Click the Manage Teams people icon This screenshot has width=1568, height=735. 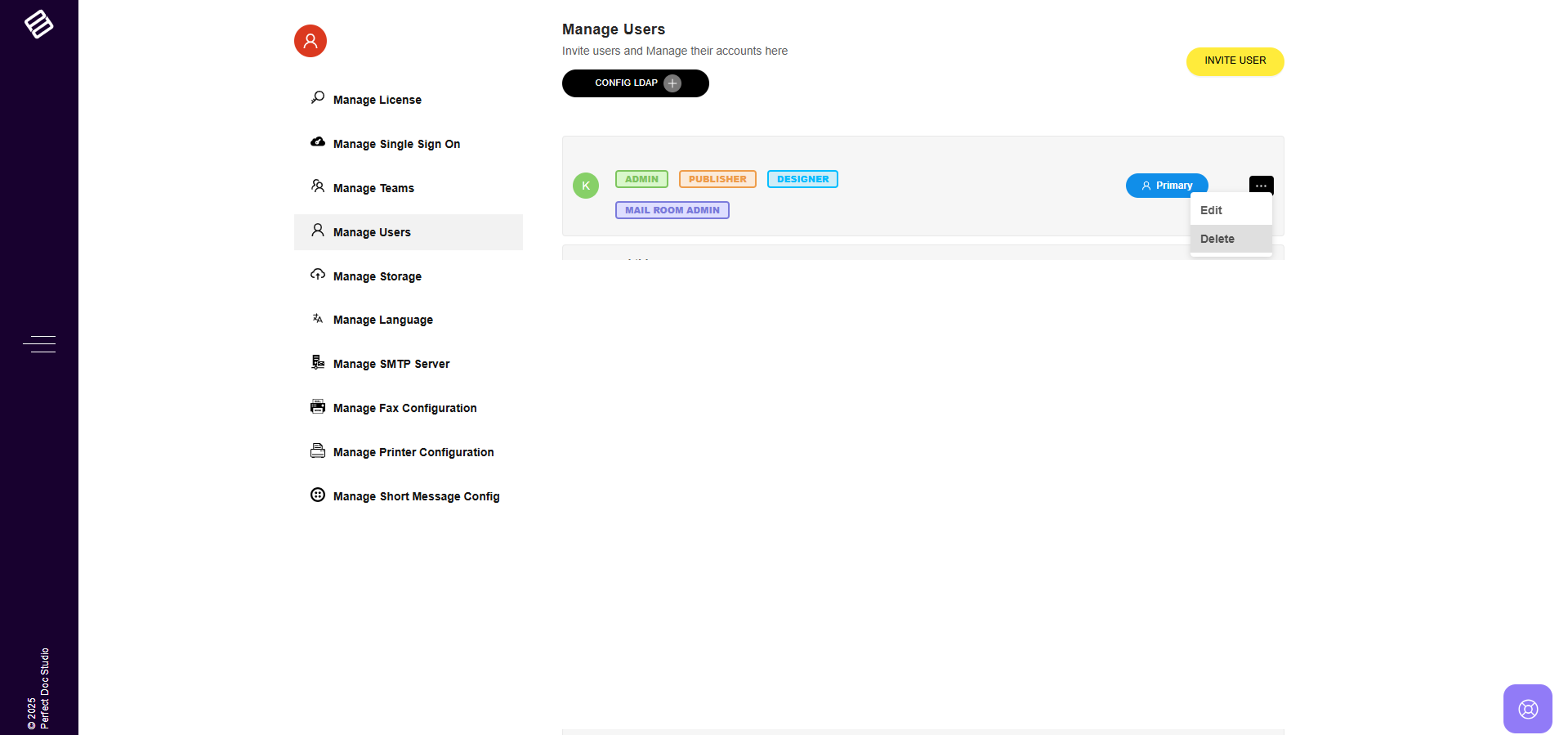pos(318,186)
